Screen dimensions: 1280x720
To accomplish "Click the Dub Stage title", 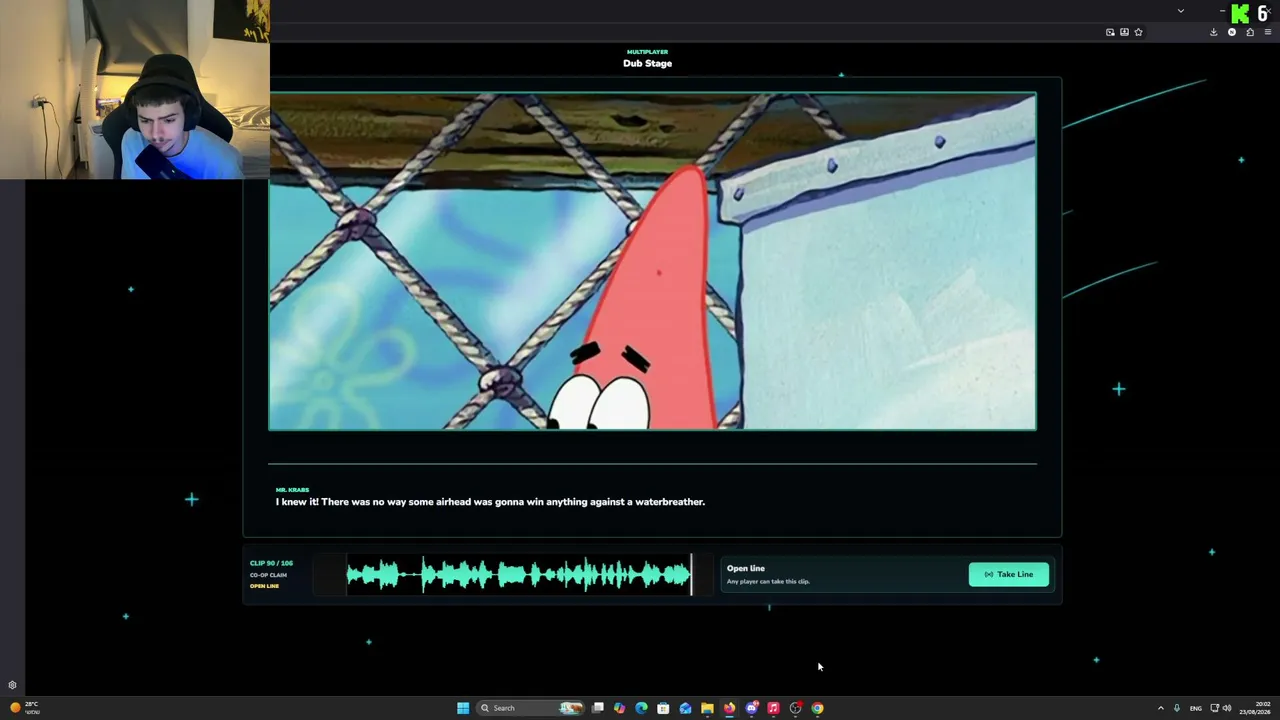I will click(x=647, y=63).
